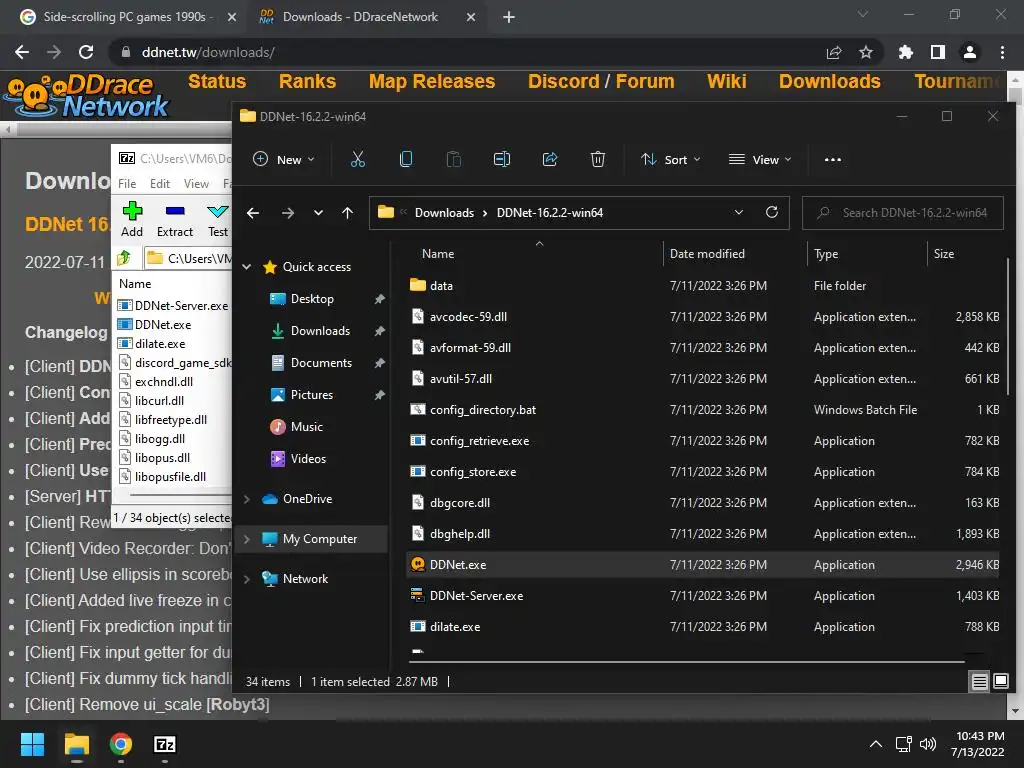Reload the Chrome page
Screen dimensions: 1024x768
tap(86, 52)
